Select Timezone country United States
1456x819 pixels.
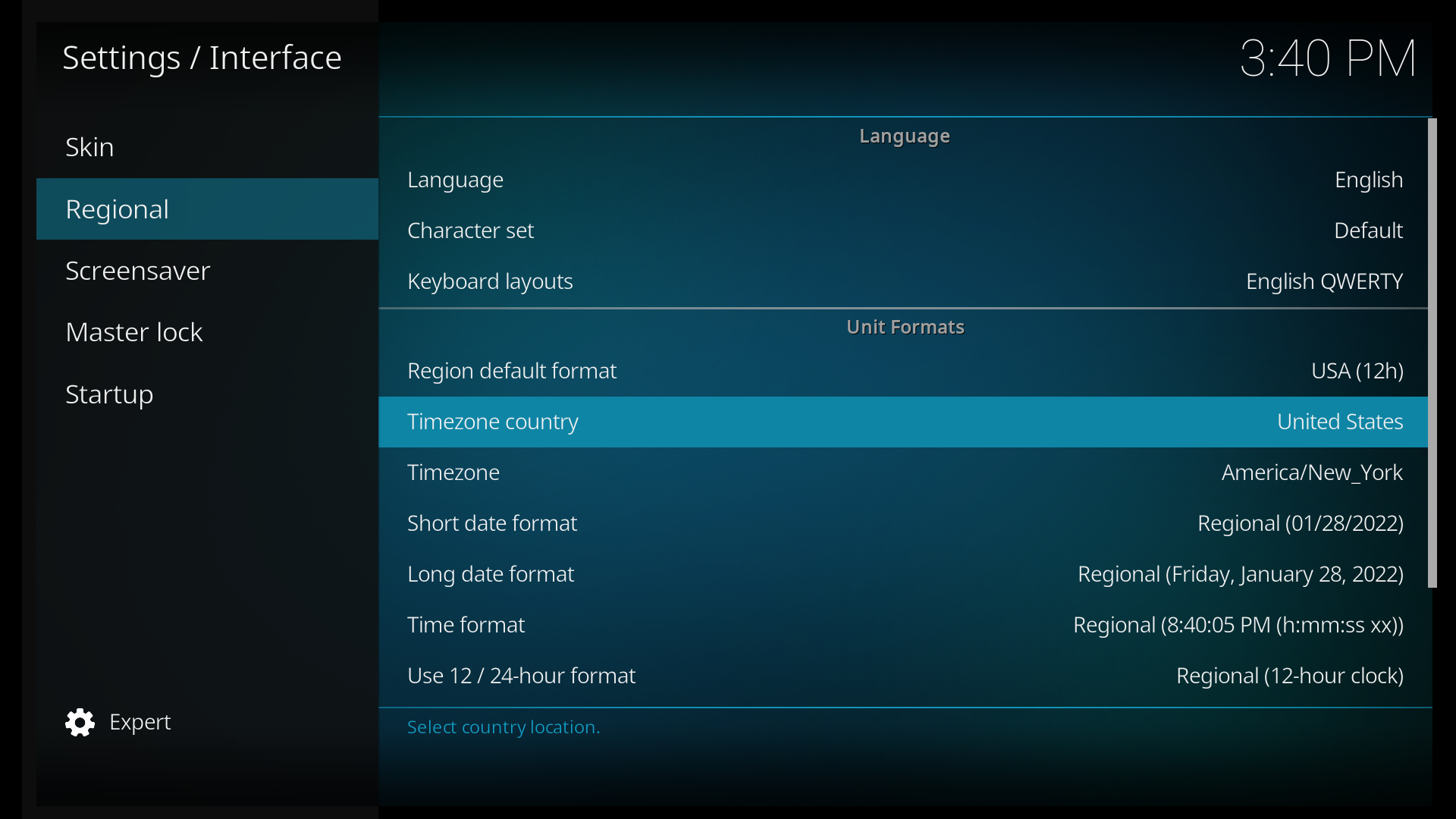point(904,422)
